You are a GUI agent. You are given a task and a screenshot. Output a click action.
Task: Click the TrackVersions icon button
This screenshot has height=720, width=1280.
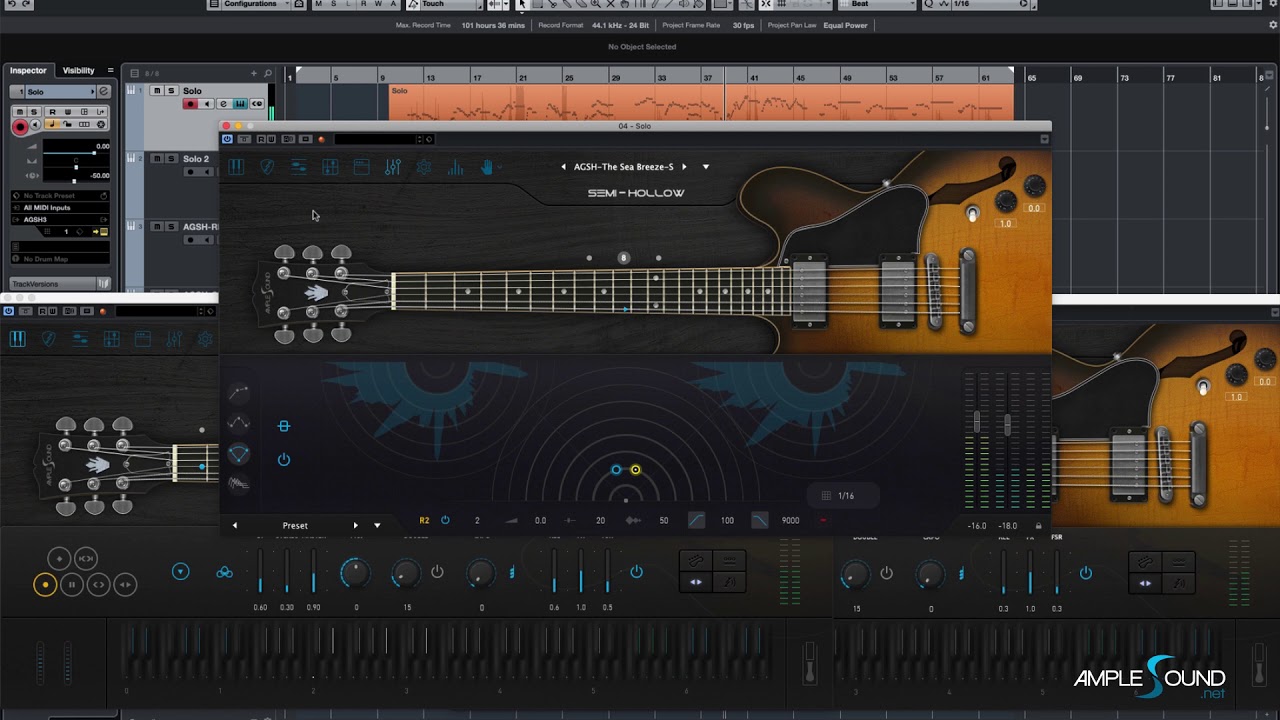click(x=103, y=284)
